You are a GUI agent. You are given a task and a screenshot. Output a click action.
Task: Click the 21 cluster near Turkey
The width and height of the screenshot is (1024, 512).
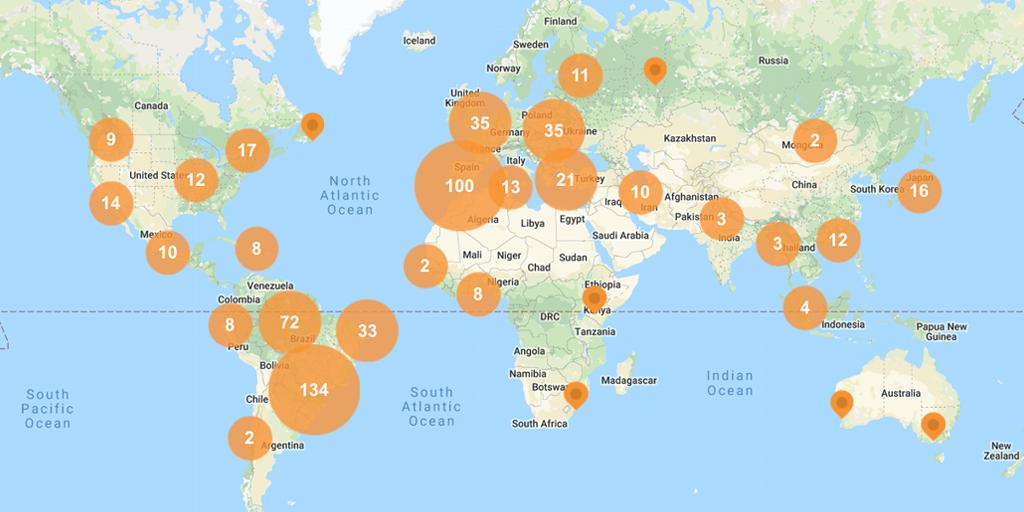pyautogui.click(x=566, y=180)
